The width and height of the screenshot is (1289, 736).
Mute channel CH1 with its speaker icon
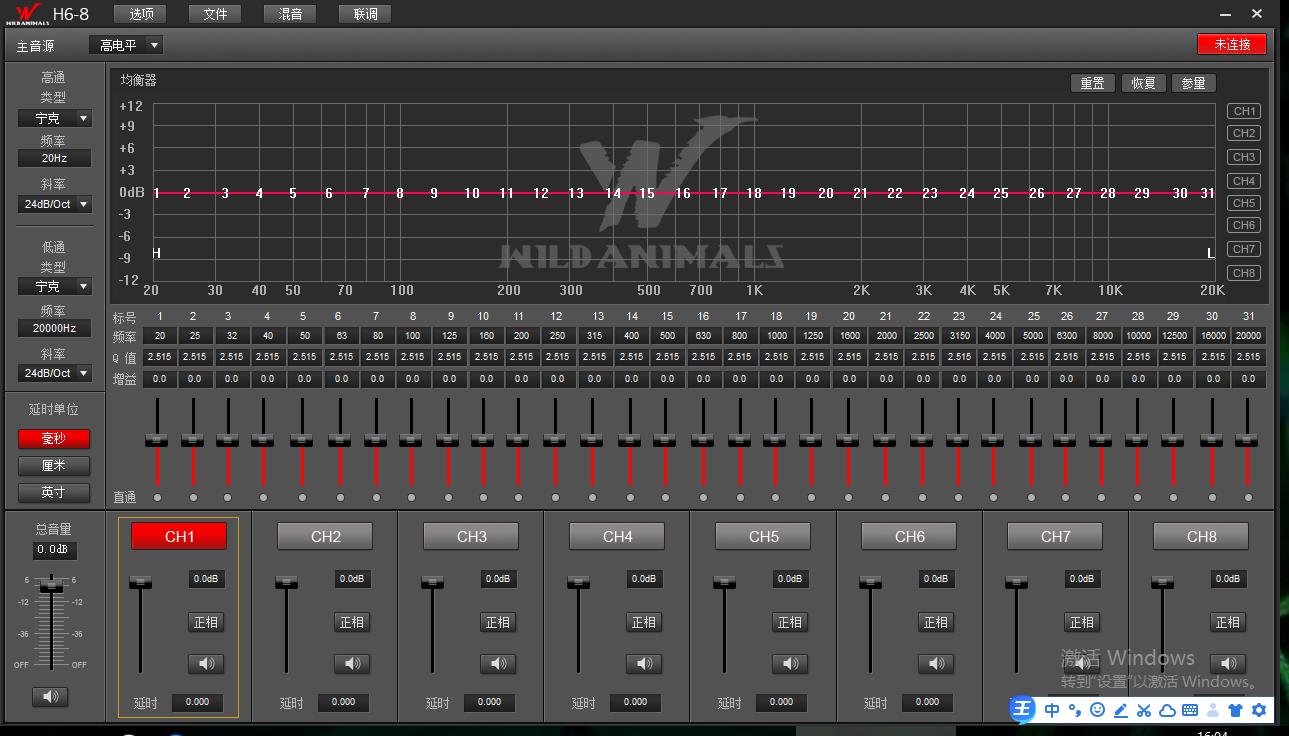point(206,663)
